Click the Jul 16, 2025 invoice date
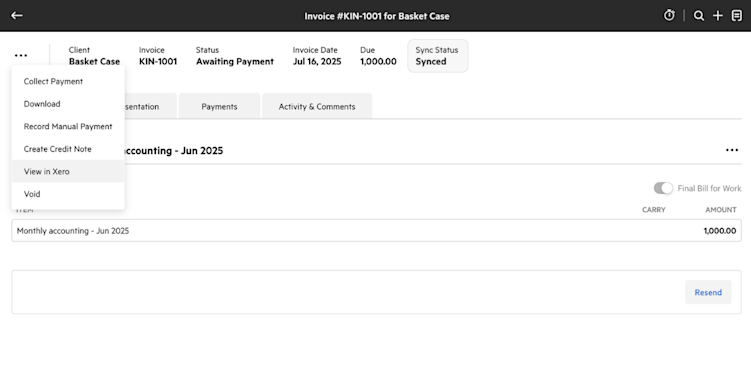 click(317, 61)
